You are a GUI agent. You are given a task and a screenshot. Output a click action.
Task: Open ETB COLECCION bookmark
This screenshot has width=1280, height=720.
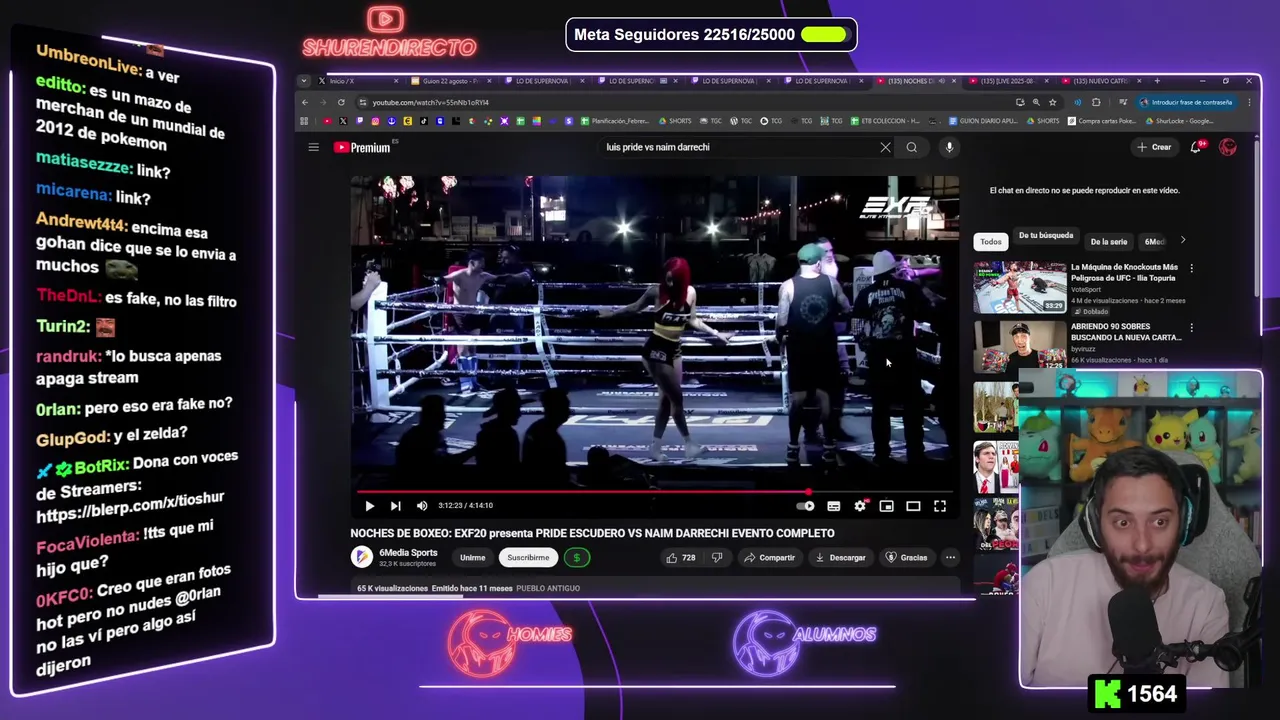pyautogui.click(x=884, y=121)
